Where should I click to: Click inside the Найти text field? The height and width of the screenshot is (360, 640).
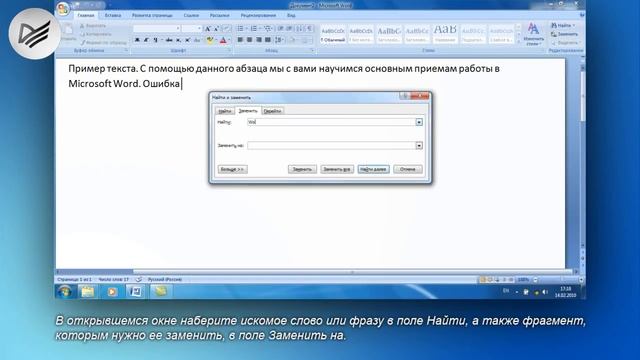pyautogui.click(x=331, y=122)
